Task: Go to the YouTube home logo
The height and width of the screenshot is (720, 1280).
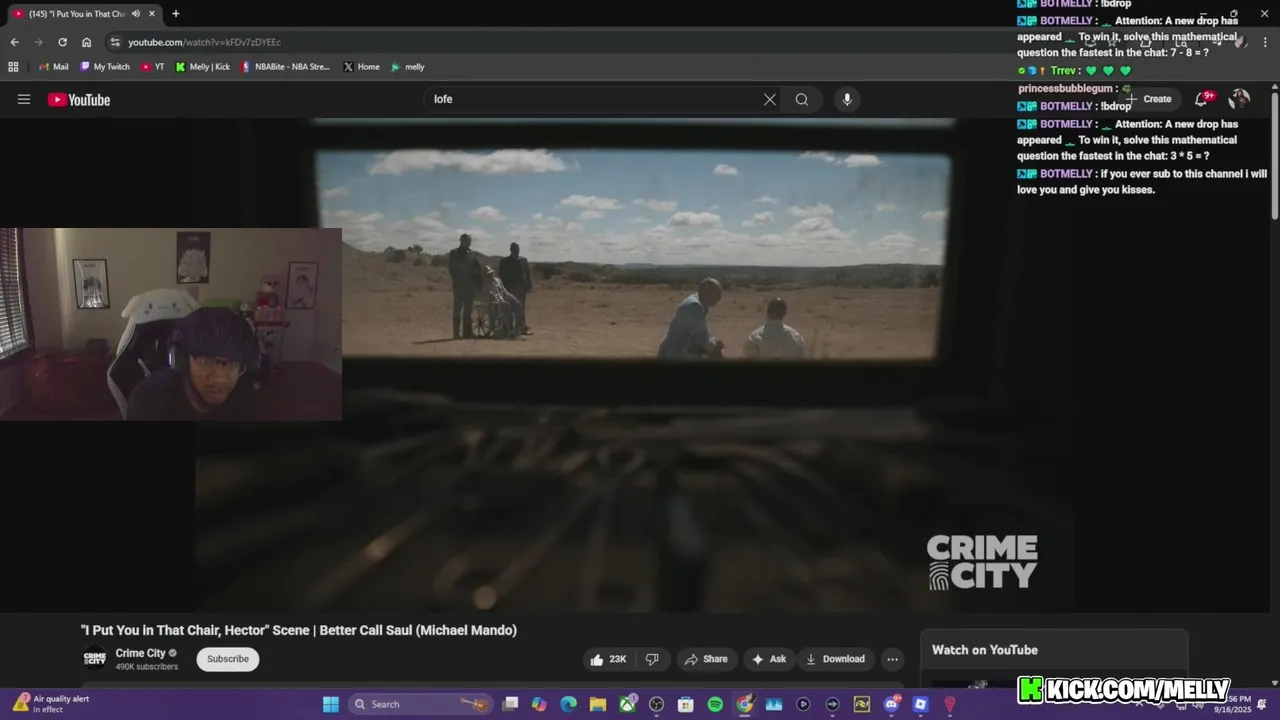Action: point(79,99)
